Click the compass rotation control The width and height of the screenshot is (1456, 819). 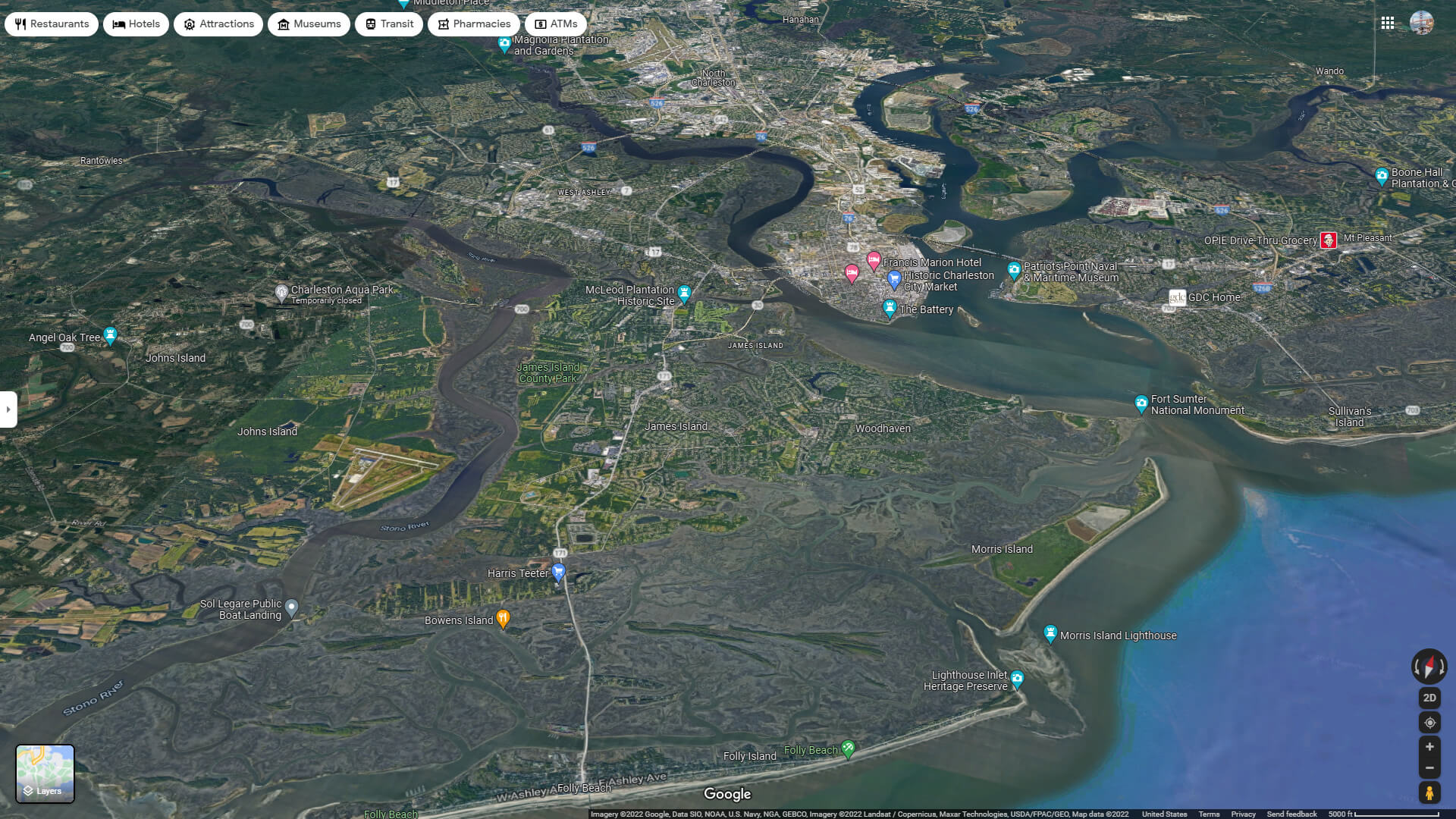[1429, 667]
